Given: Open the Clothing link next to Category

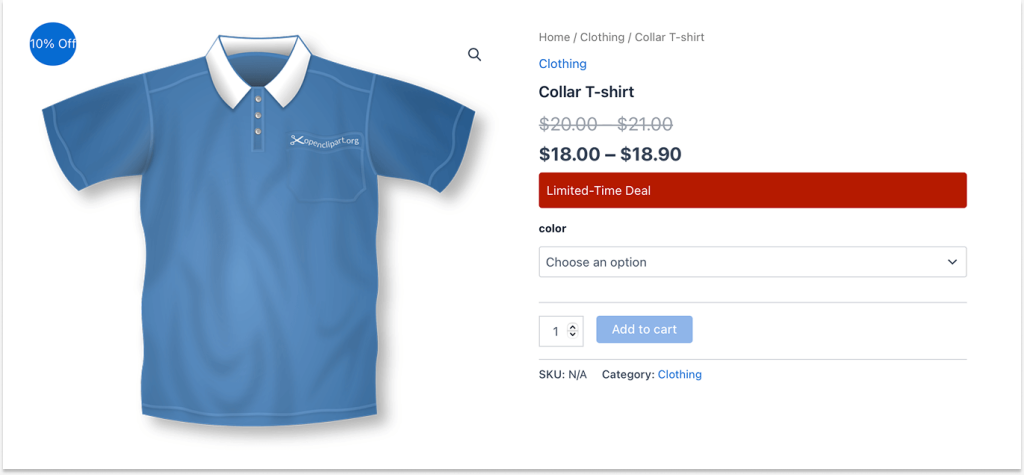Looking at the screenshot, I should pos(679,374).
